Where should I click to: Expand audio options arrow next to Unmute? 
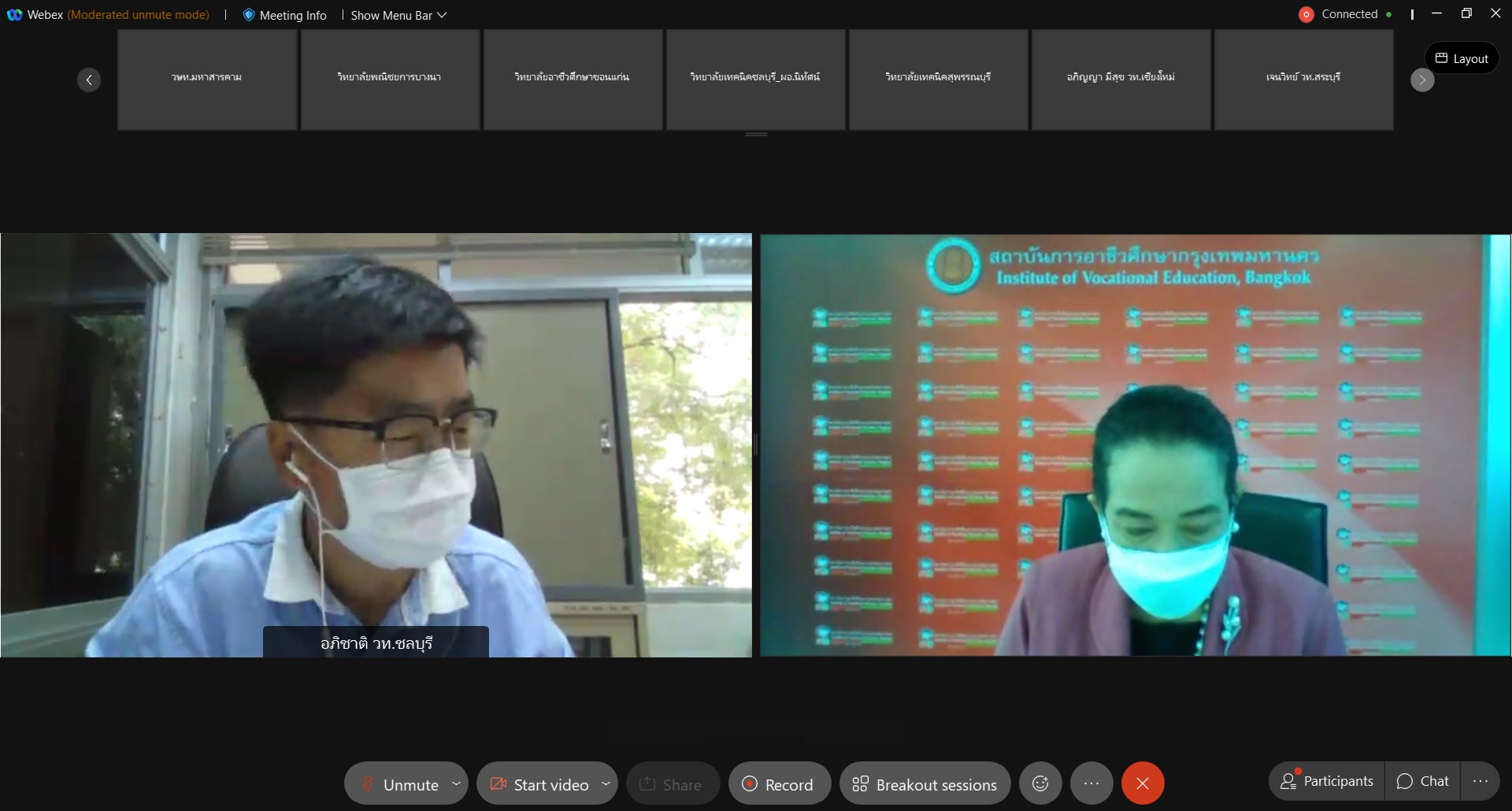(x=456, y=783)
